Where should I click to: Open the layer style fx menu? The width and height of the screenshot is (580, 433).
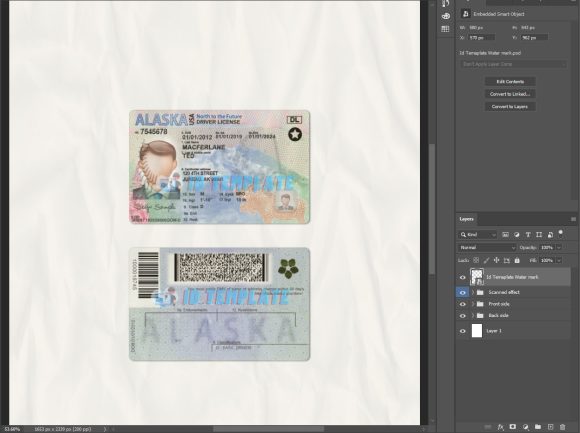click(500, 427)
